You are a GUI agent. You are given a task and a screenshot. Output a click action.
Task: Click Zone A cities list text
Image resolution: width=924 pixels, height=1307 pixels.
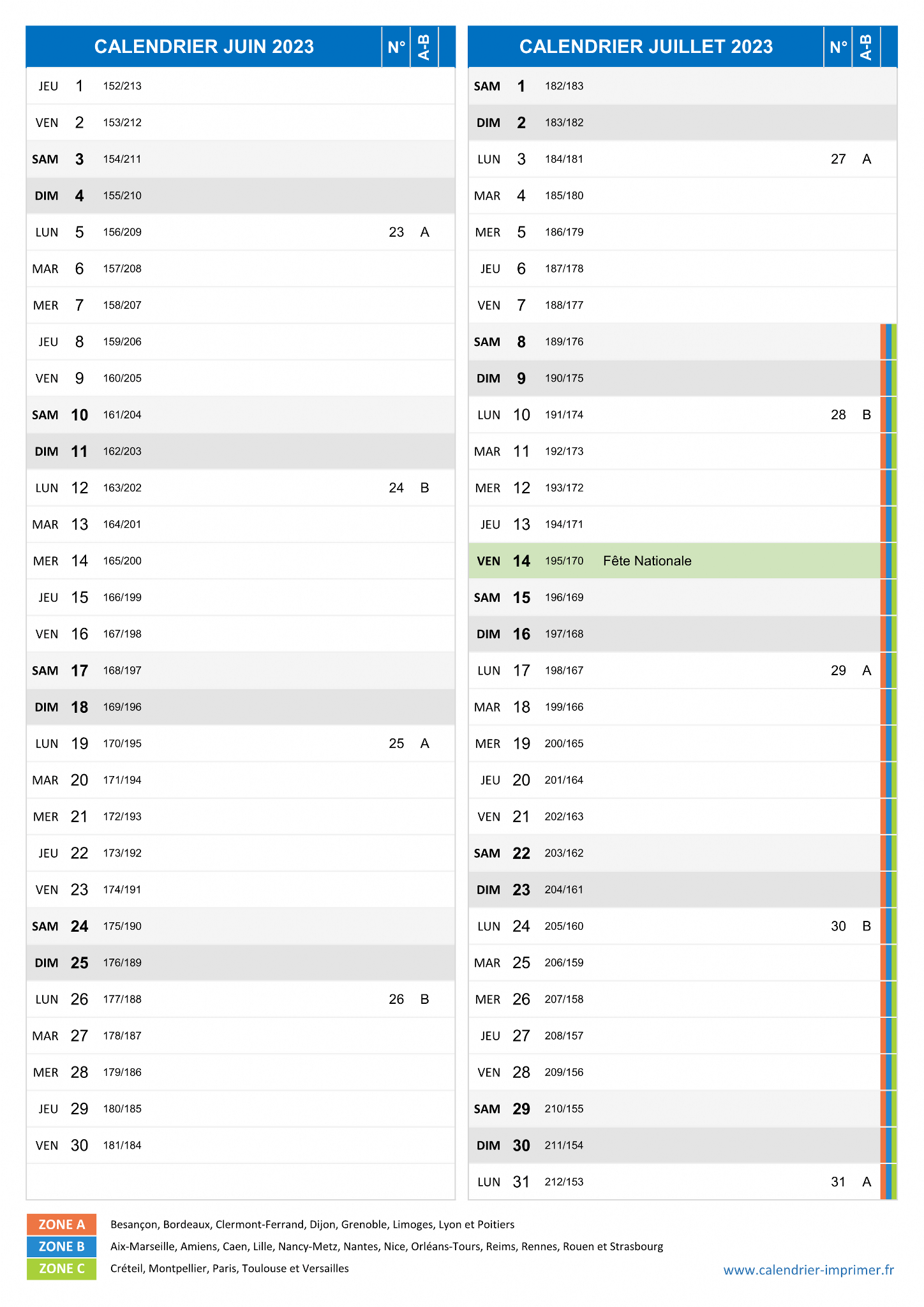coord(312,1225)
